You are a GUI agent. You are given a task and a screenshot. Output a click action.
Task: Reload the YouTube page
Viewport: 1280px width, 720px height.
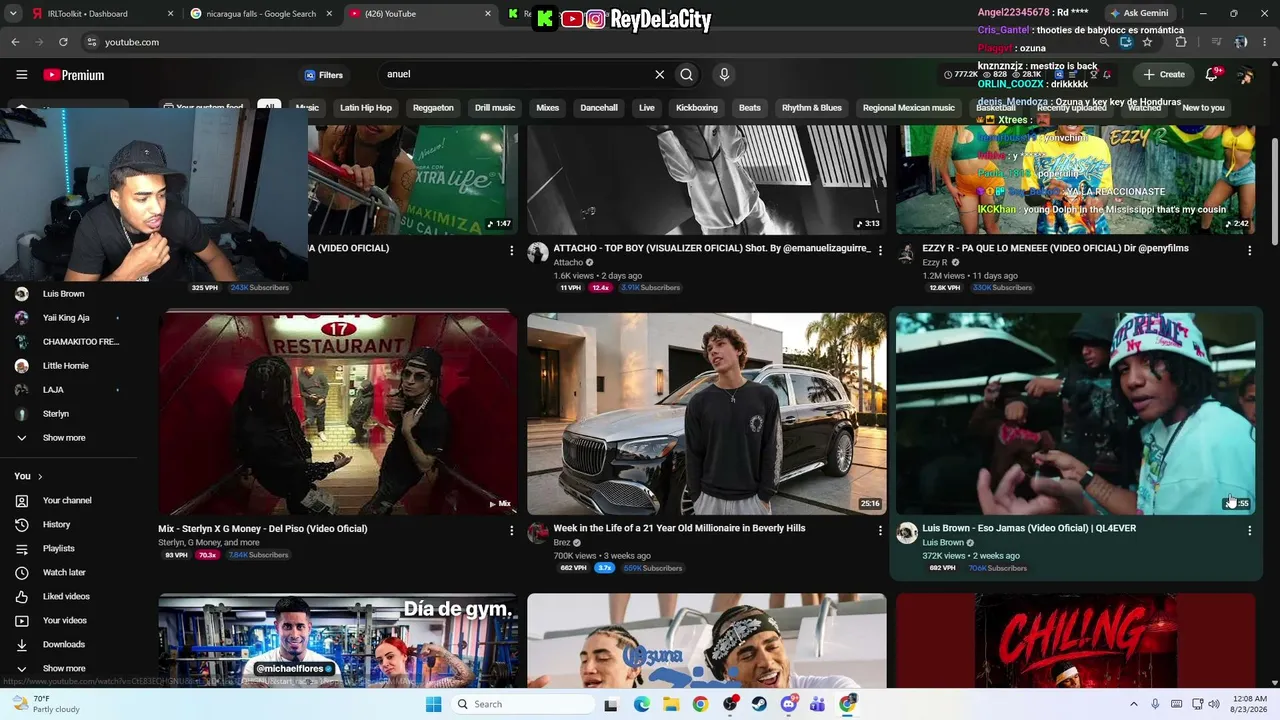63,42
